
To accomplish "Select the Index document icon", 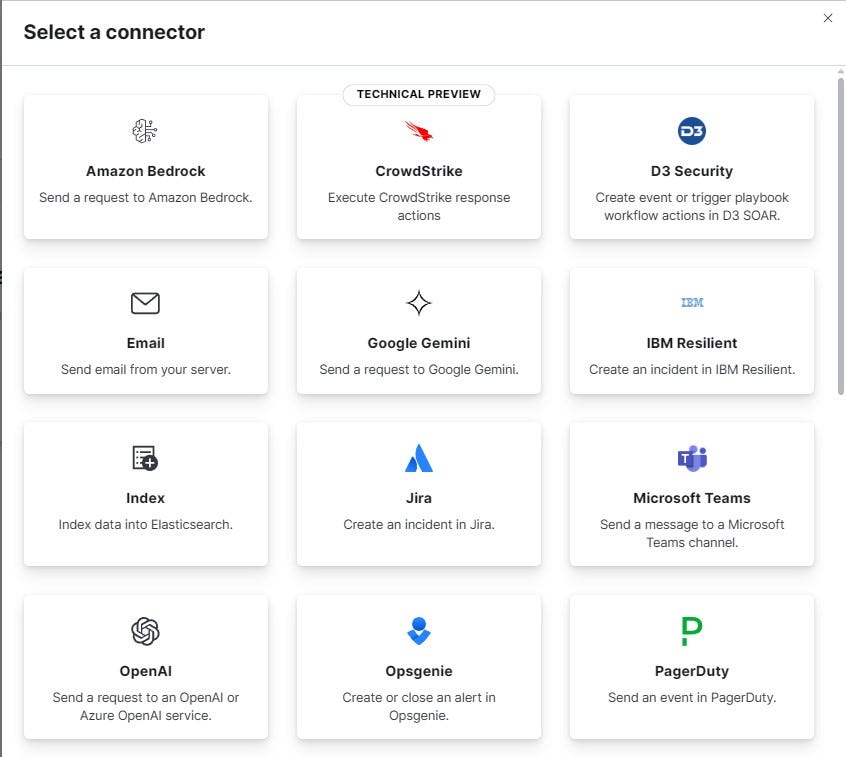I will tap(145, 458).
